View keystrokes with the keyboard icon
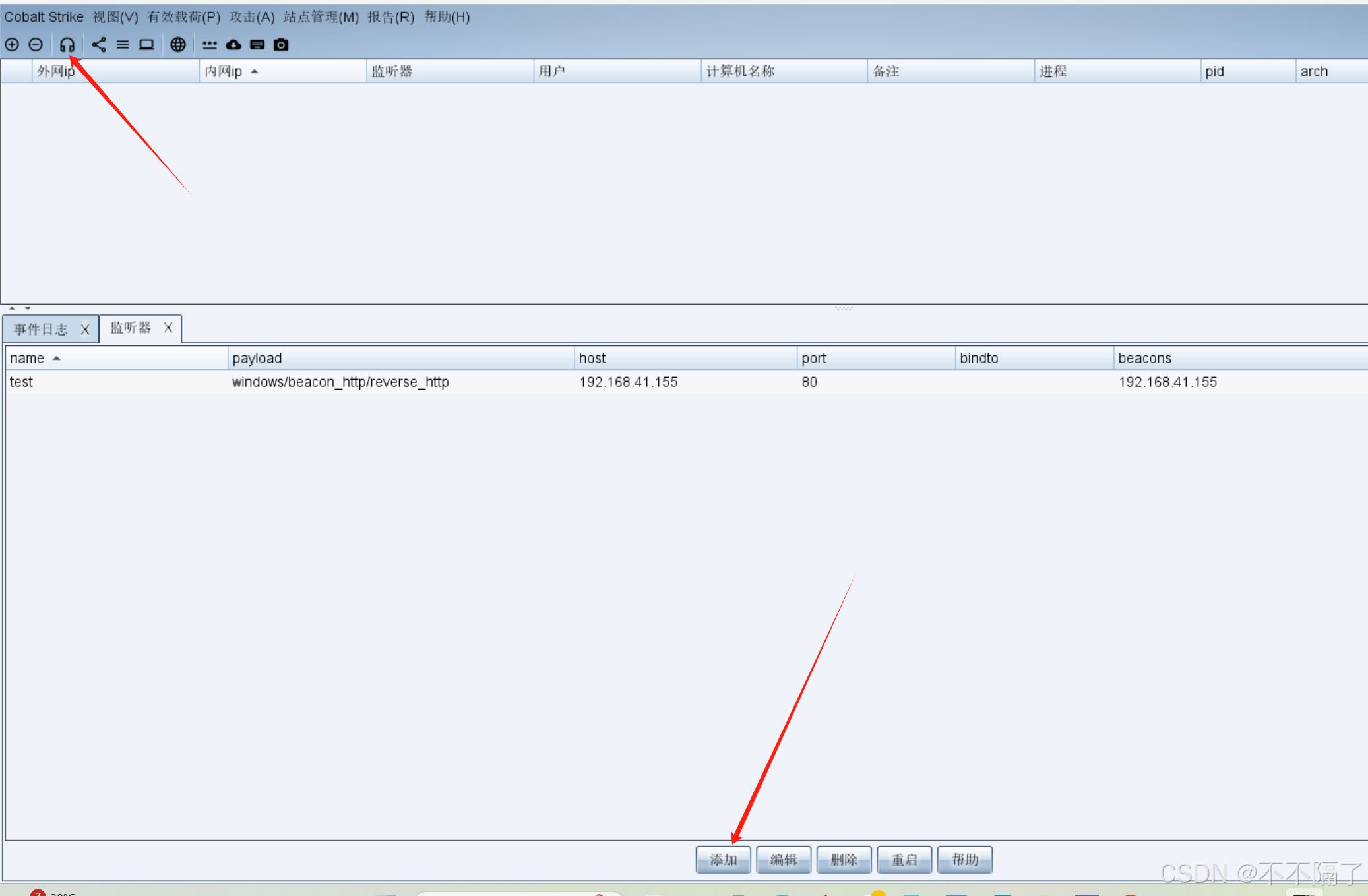The width and height of the screenshot is (1368, 896). pos(257,45)
